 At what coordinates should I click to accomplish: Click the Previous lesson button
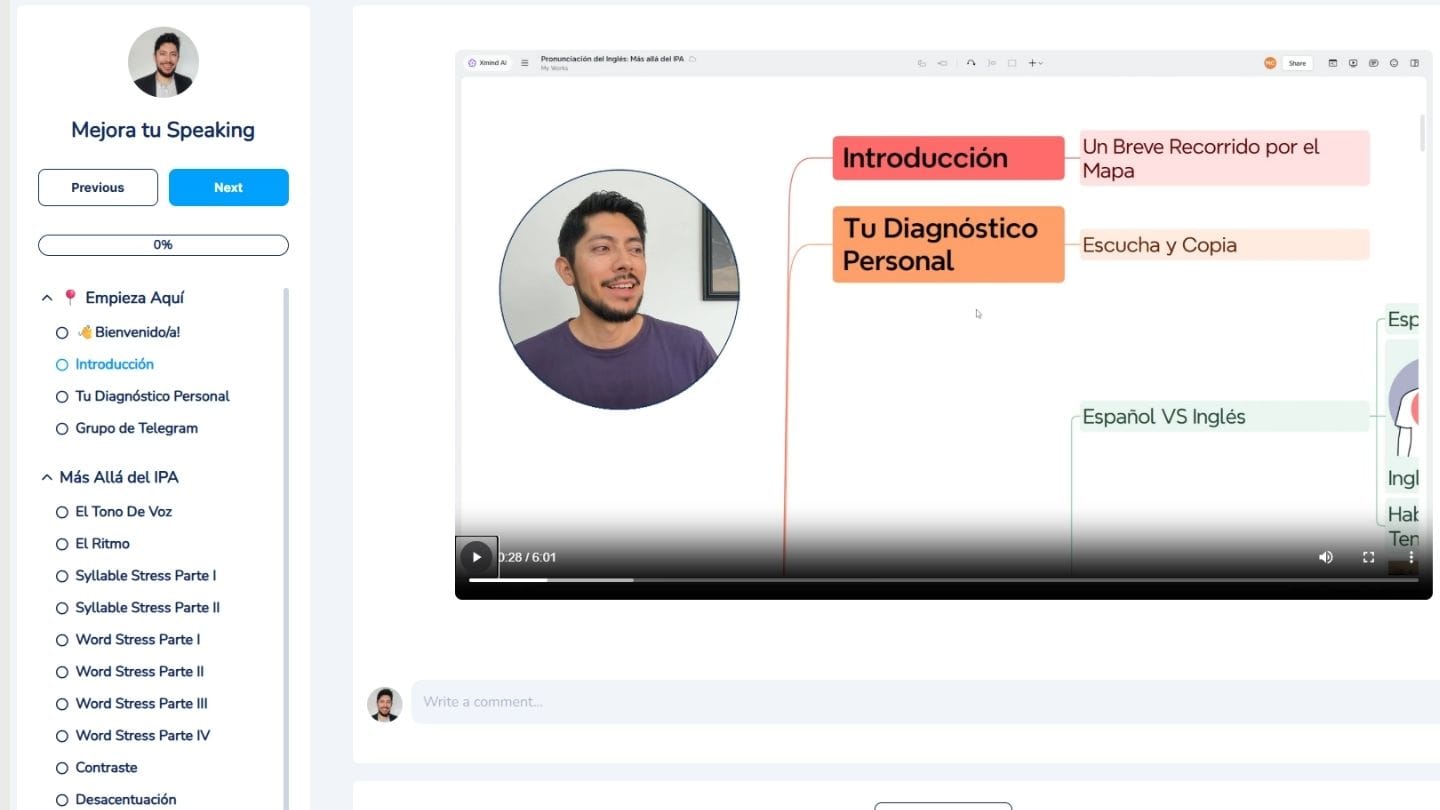[98, 187]
